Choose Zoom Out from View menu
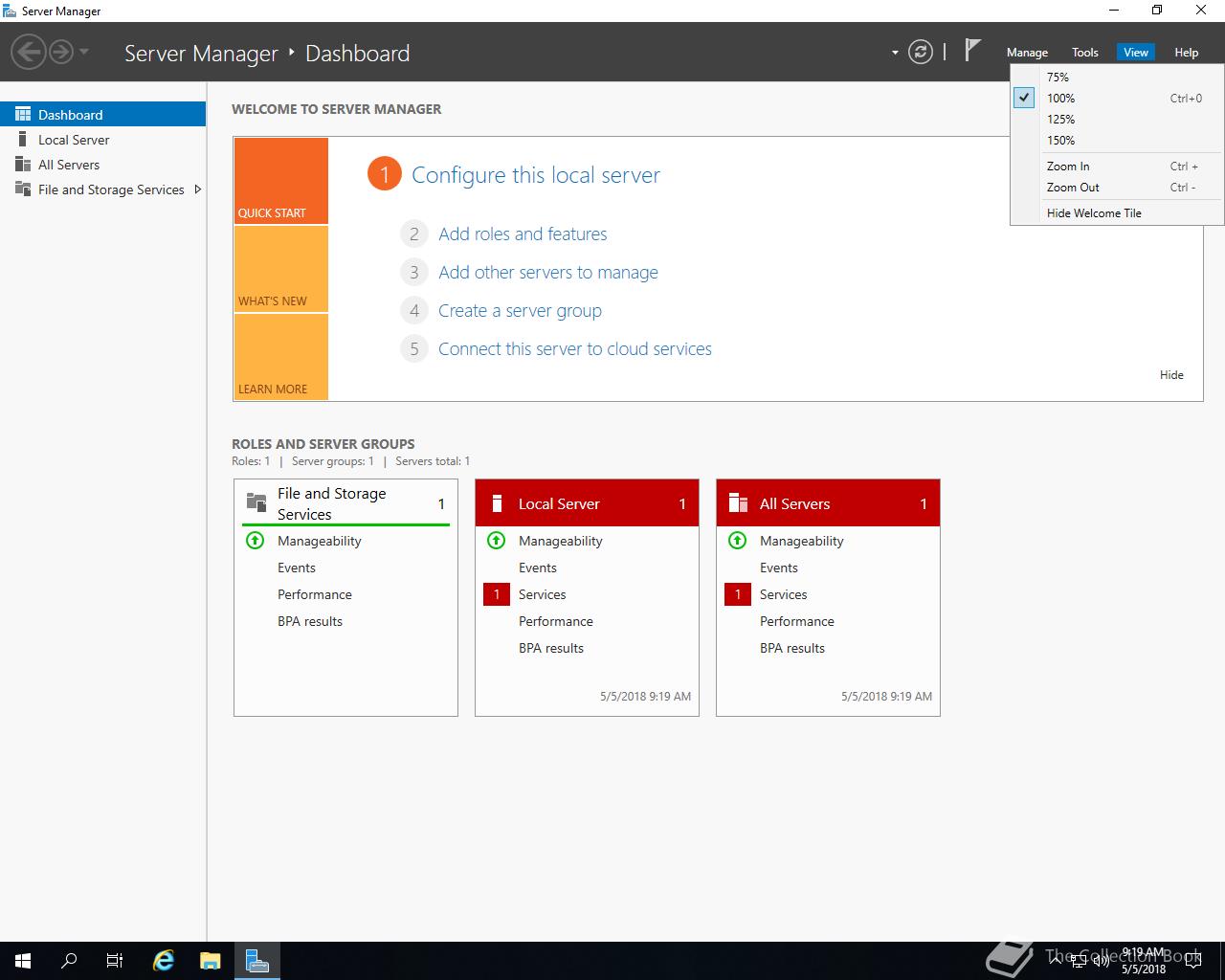1225x980 pixels. (x=1117, y=188)
